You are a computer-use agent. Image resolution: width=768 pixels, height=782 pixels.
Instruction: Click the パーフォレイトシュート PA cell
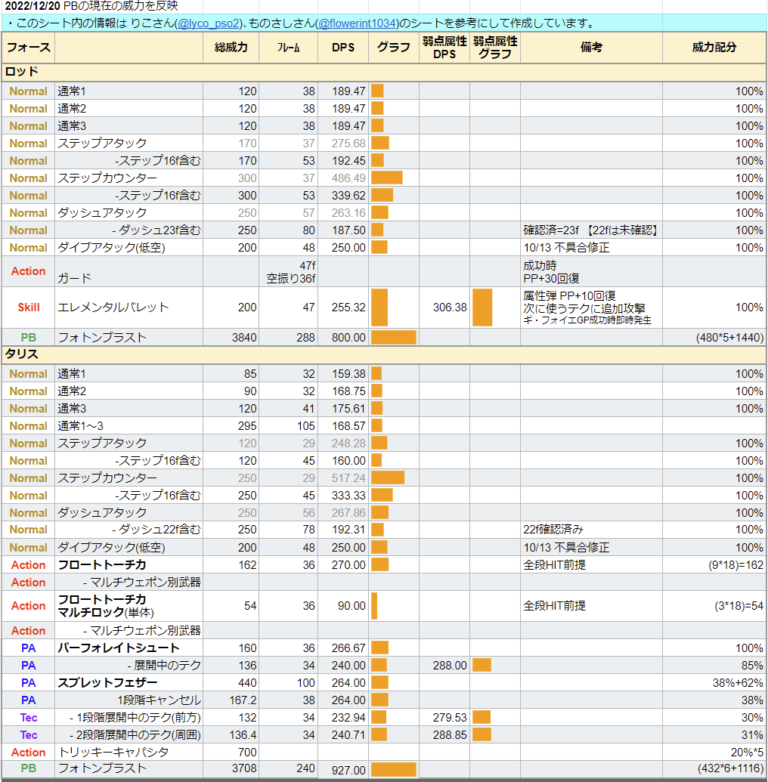129,648
